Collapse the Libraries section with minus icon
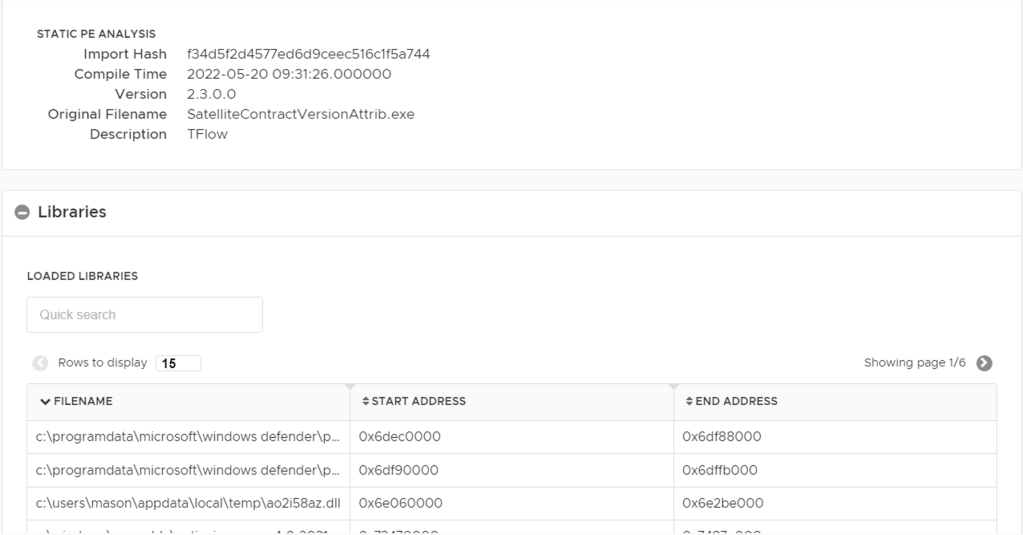 click(22, 212)
